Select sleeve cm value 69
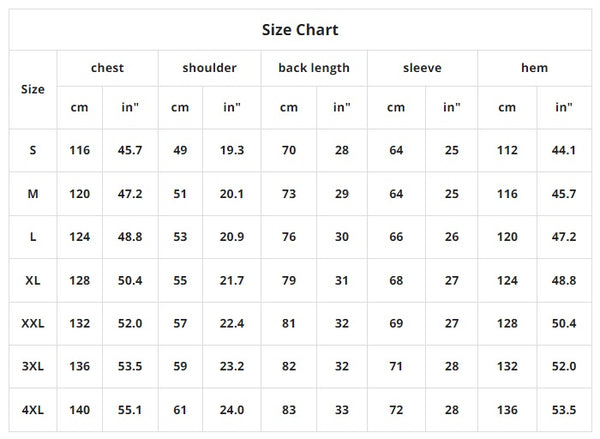 coord(396,324)
